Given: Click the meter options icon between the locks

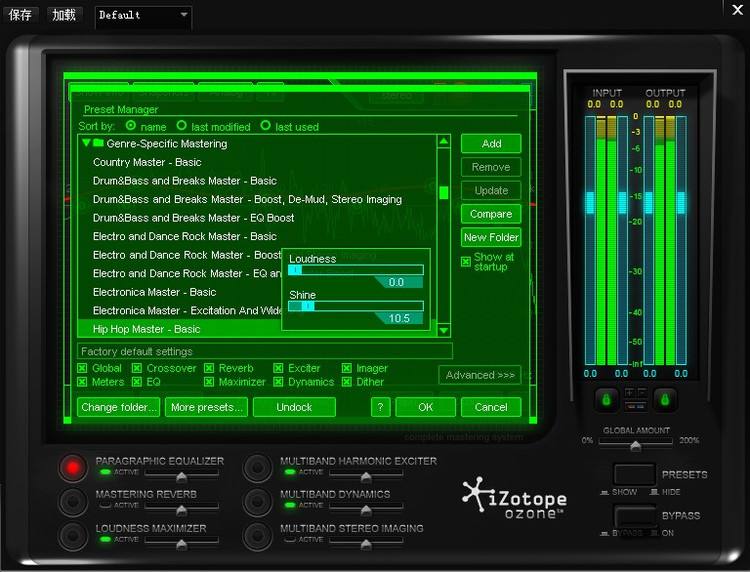Looking at the screenshot, I should point(636,400).
